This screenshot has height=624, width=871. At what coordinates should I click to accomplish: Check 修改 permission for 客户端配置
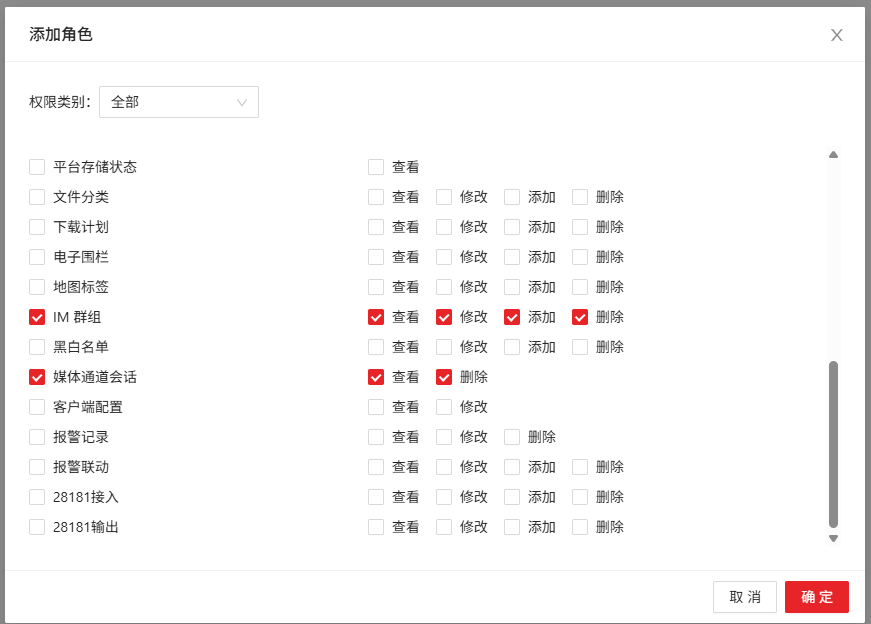point(444,407)
